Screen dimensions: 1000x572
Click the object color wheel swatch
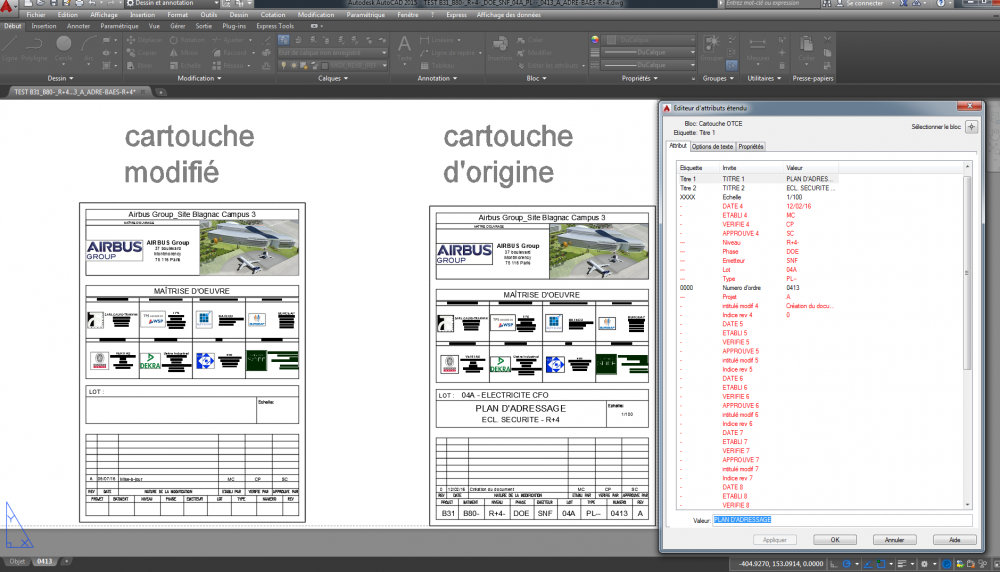point(595,40)
